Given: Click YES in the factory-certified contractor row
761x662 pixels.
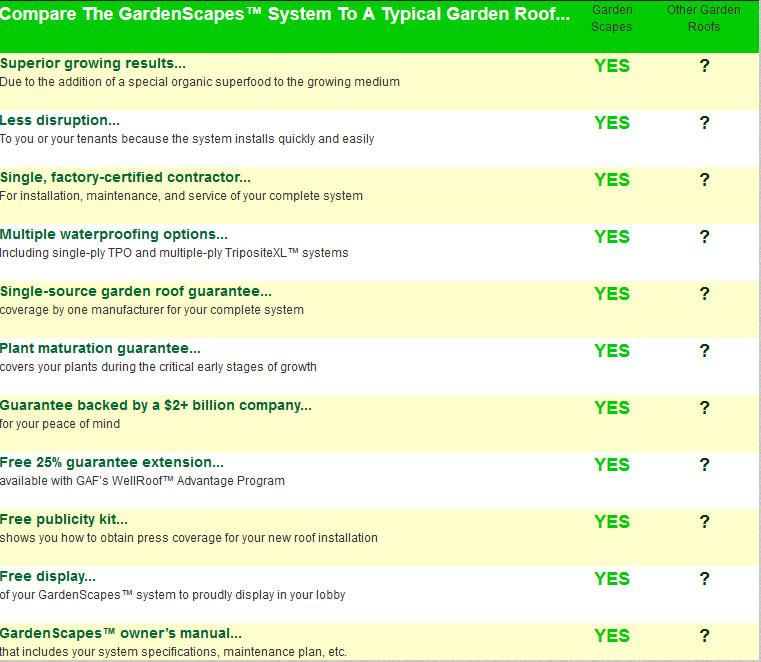Looking at the screenshot, I should pos(612,180).
